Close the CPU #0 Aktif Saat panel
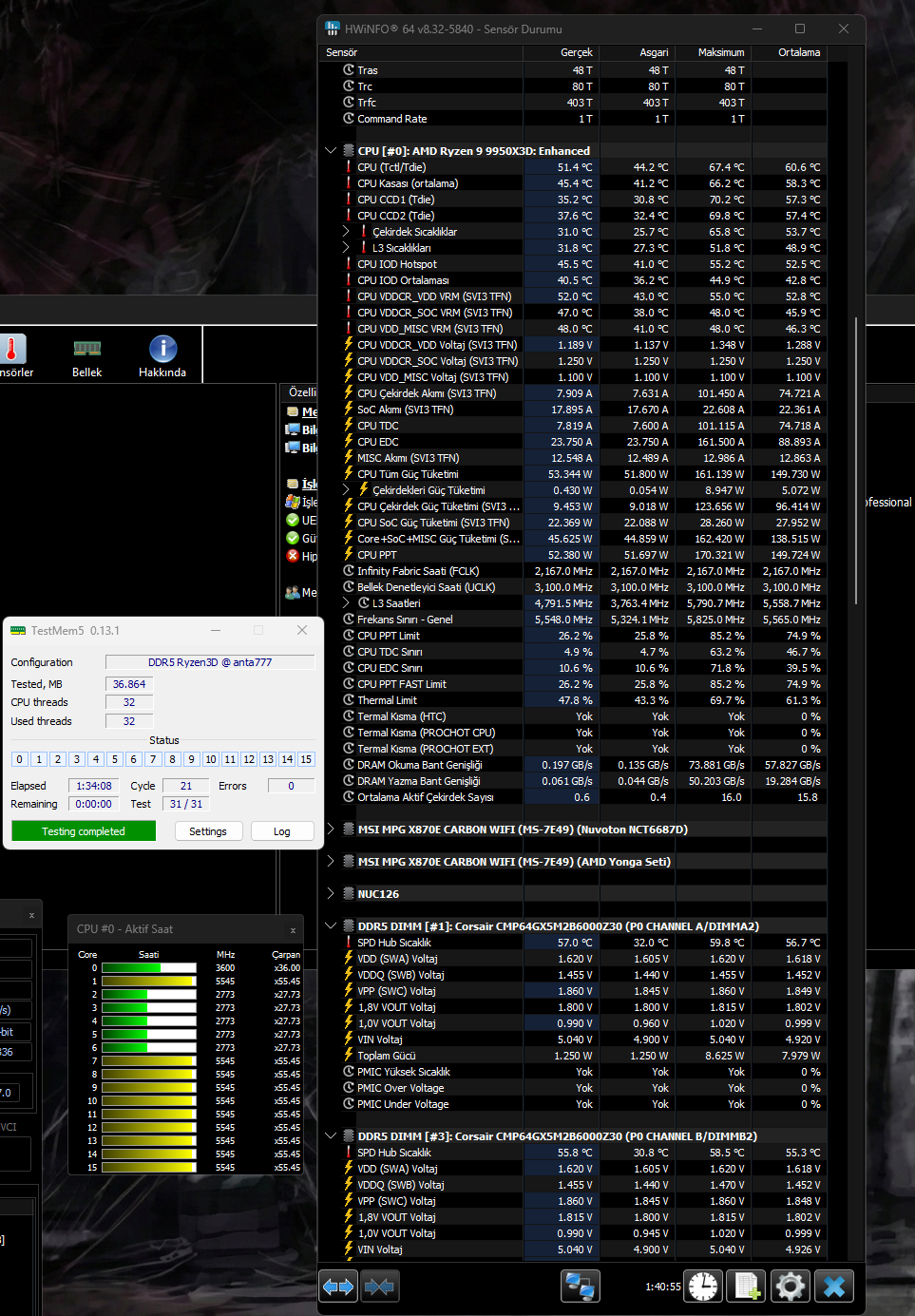 [x=293, y=930]
